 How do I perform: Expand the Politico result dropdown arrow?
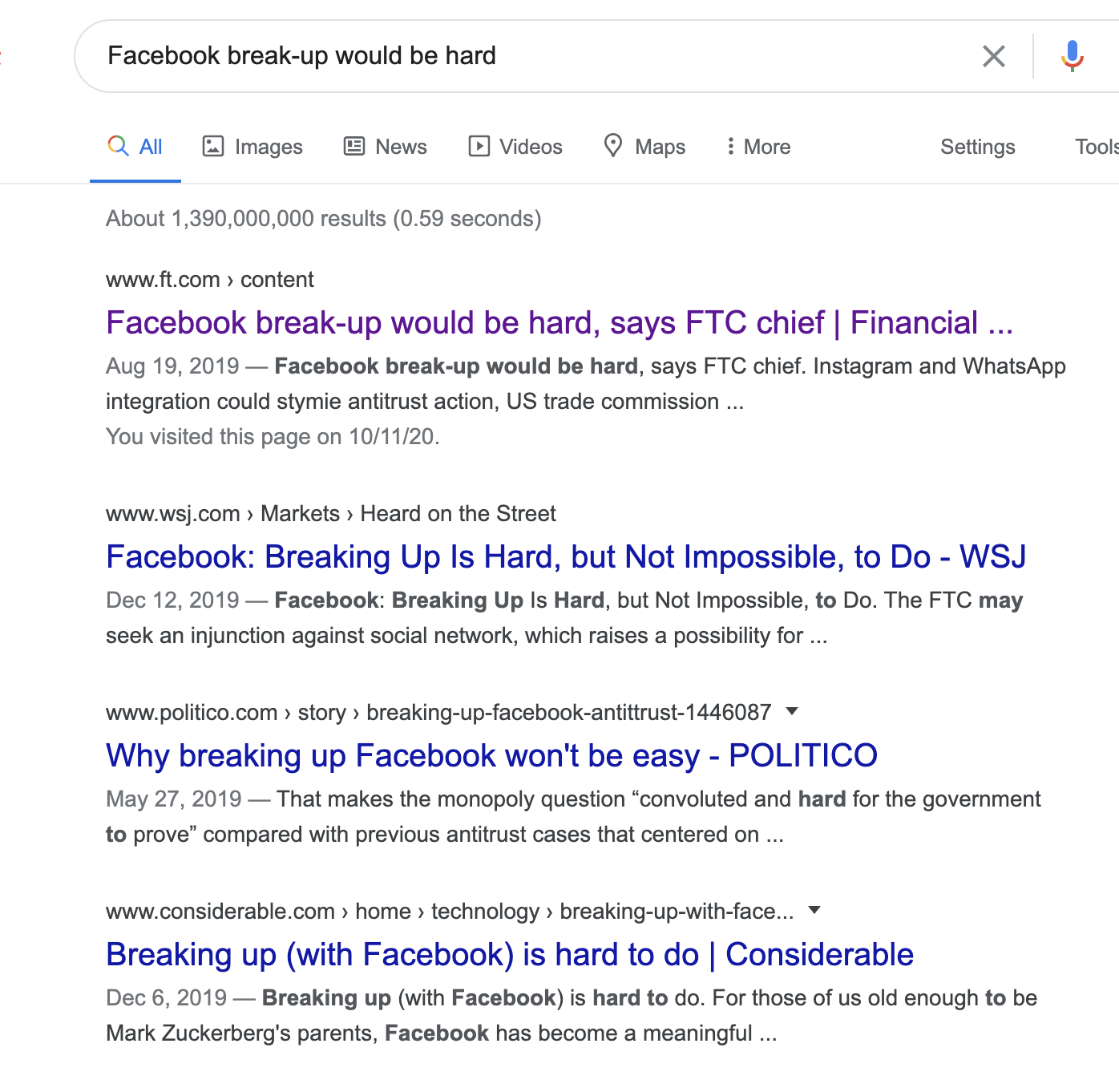click(793, 711)
